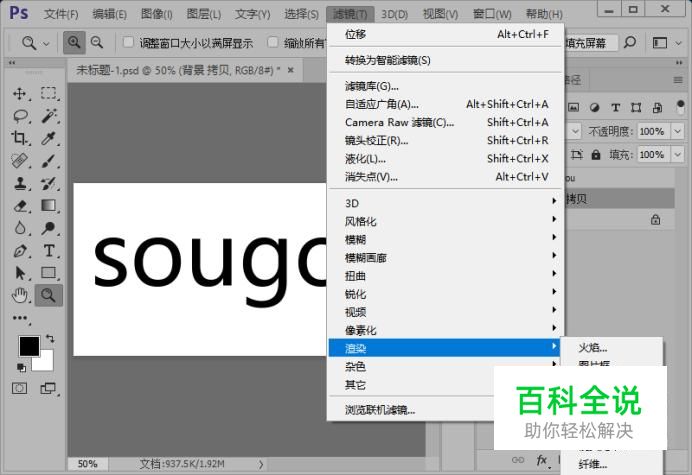Swap foreground and background colors
Viewport: 692px width, 475px height.
click(50, 339)
